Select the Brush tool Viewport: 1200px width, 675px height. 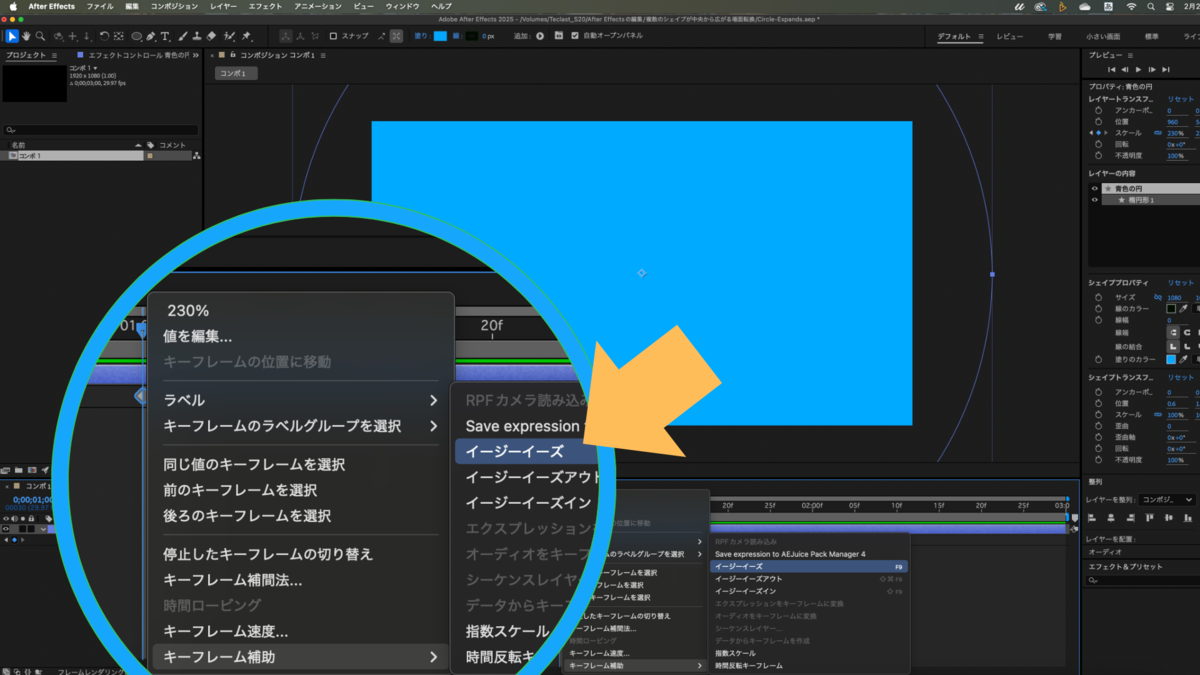(181, 36)
